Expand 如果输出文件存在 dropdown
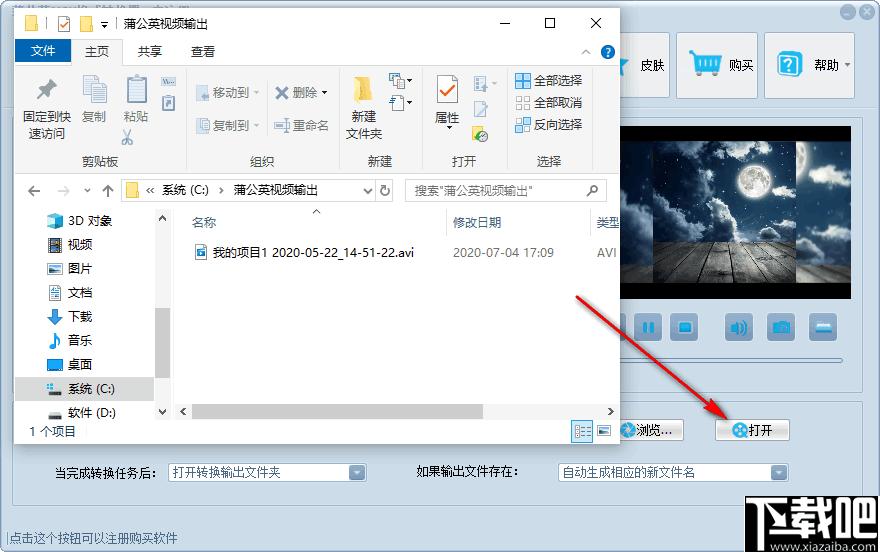The image size is (880, 552). 778,472
